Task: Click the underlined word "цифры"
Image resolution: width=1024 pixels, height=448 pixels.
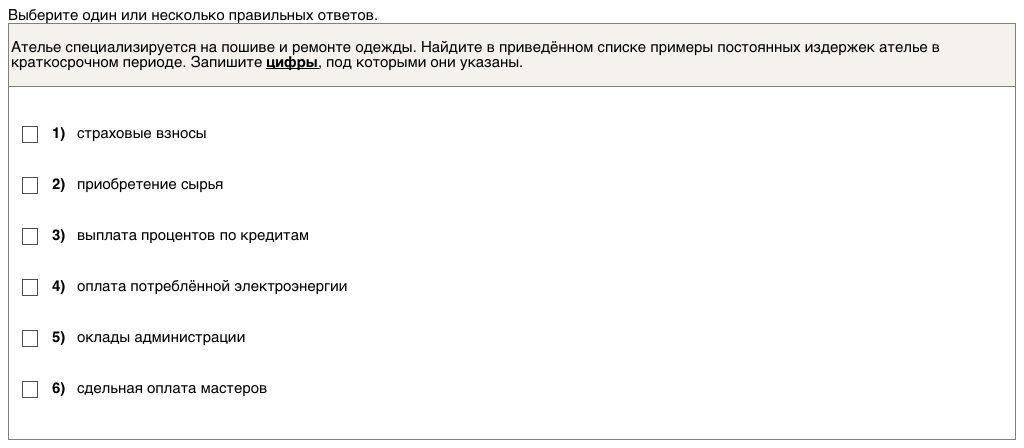Action: tap(292, 62)
